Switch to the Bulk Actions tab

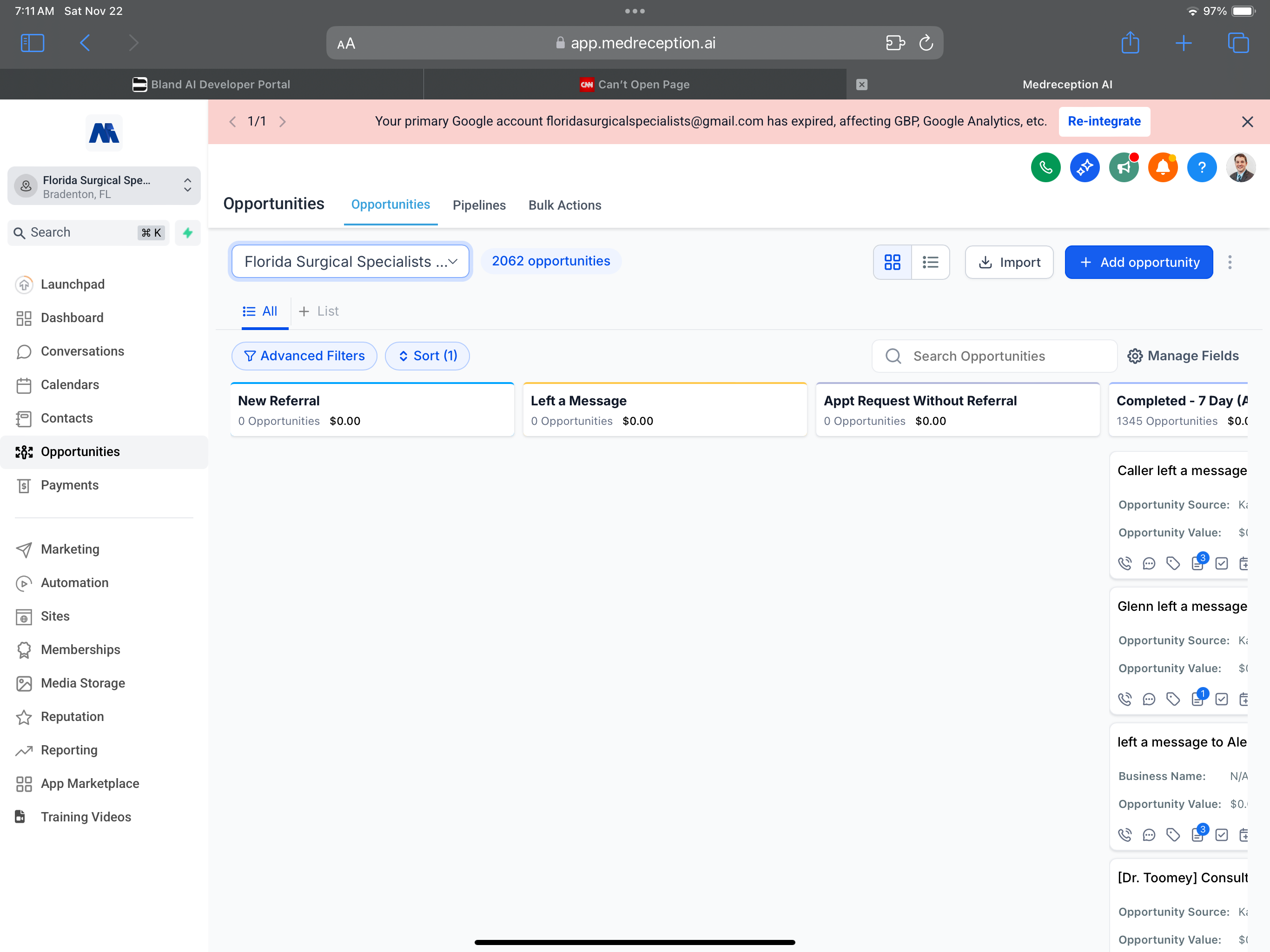(565, 205)
